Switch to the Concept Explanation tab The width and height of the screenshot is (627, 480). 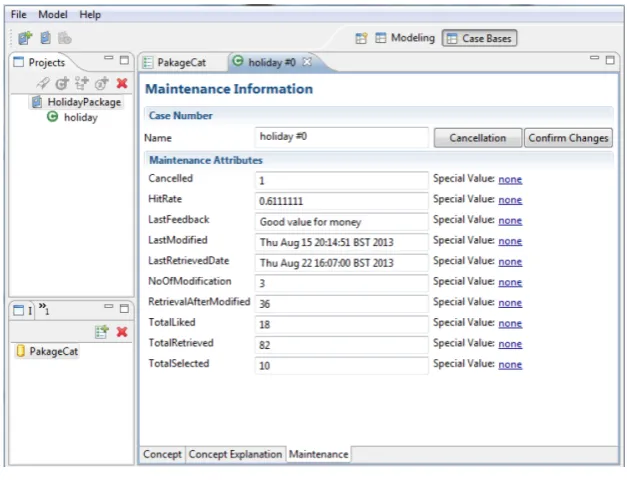pos(235,454)
